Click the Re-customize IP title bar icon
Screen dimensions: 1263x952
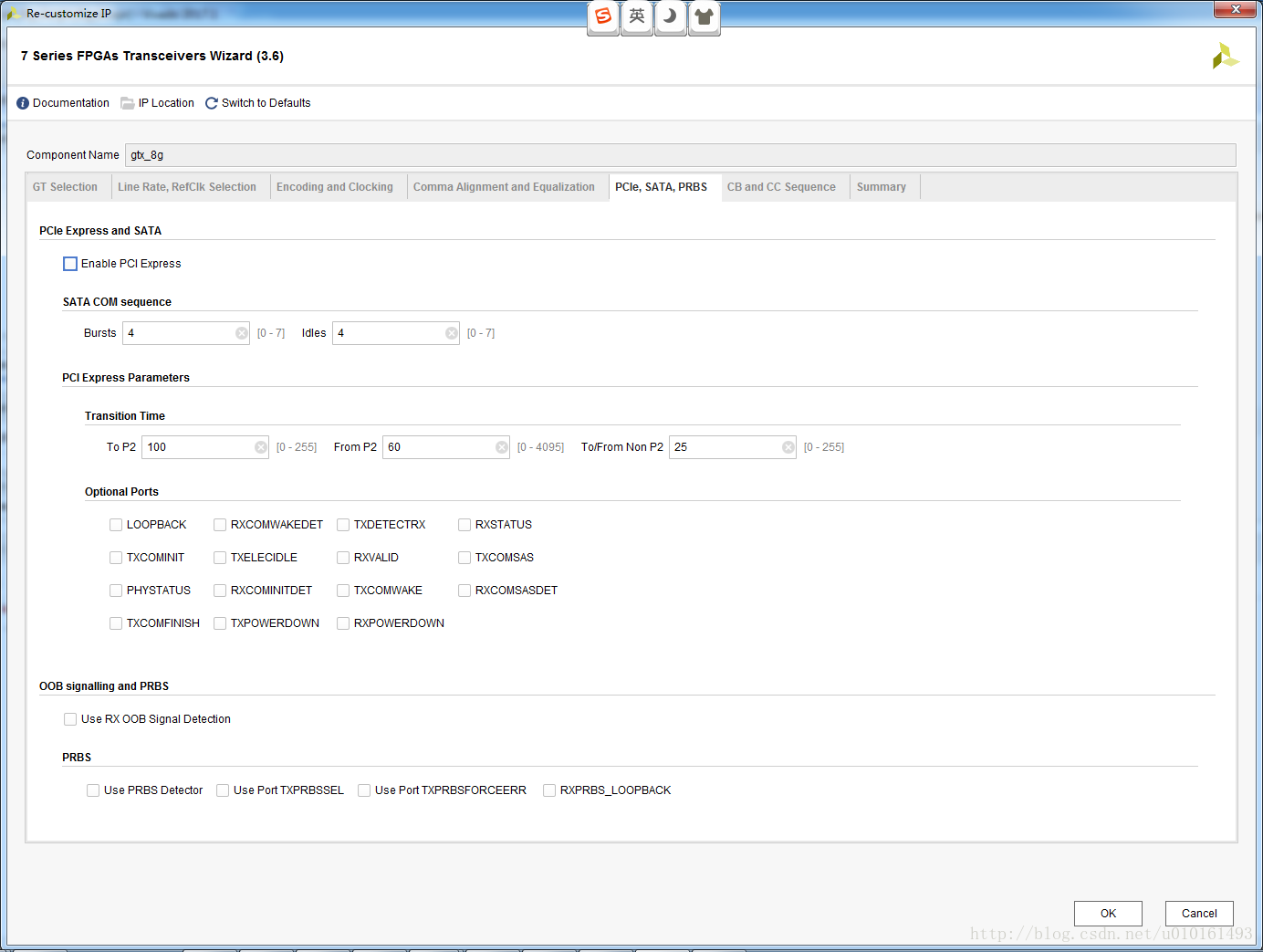click(14, 14)
